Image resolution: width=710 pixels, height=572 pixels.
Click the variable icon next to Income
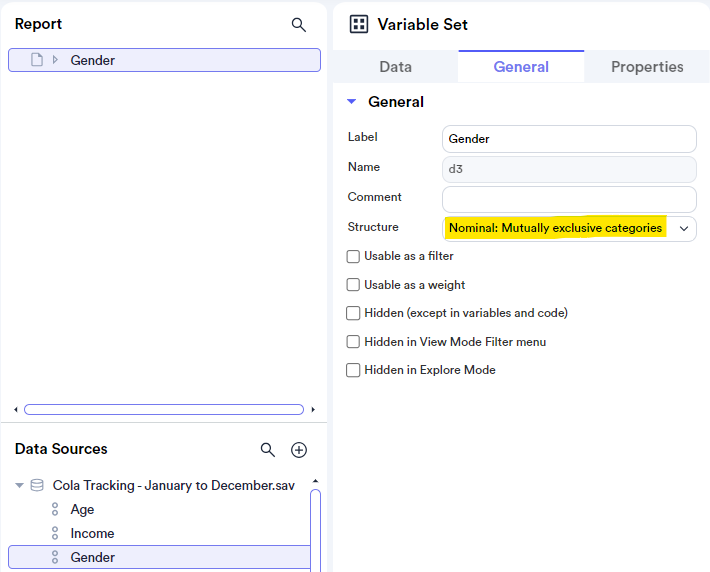click(55, 533)
